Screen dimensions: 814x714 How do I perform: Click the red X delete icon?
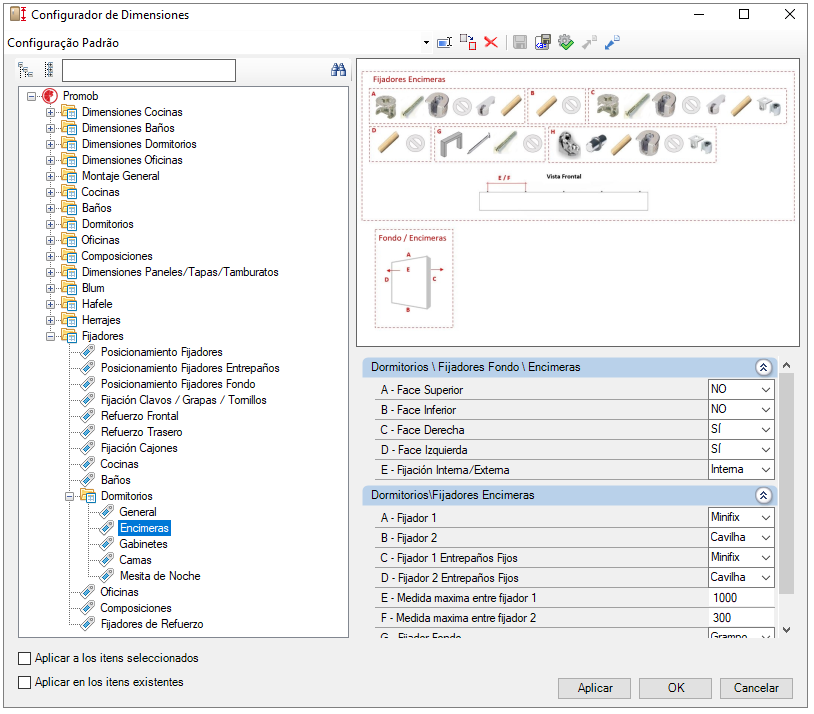pyautogui.click(x=491, y=42)
